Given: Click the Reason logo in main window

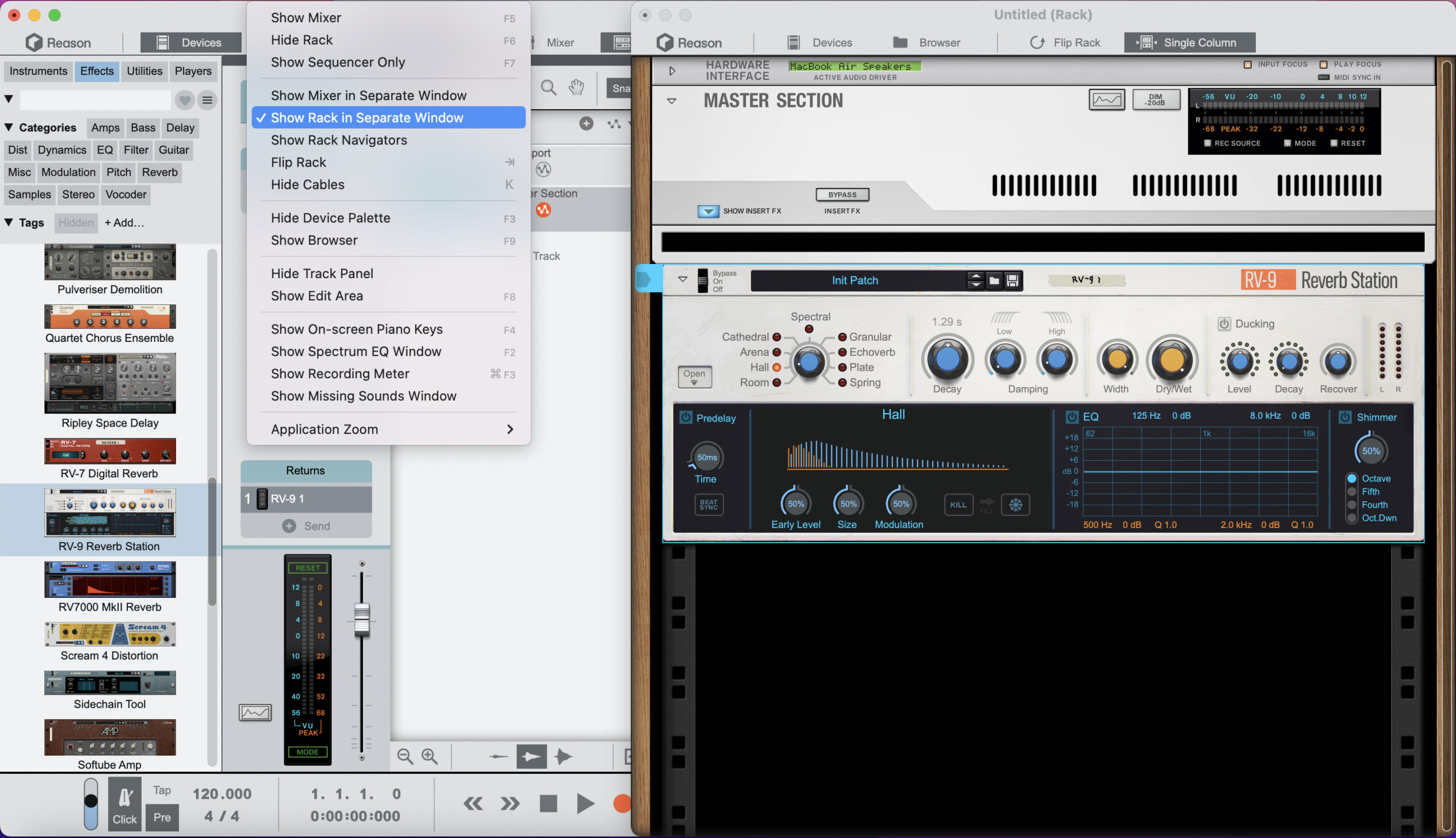Looking at the screenshot, I should (x=58, y=42).
